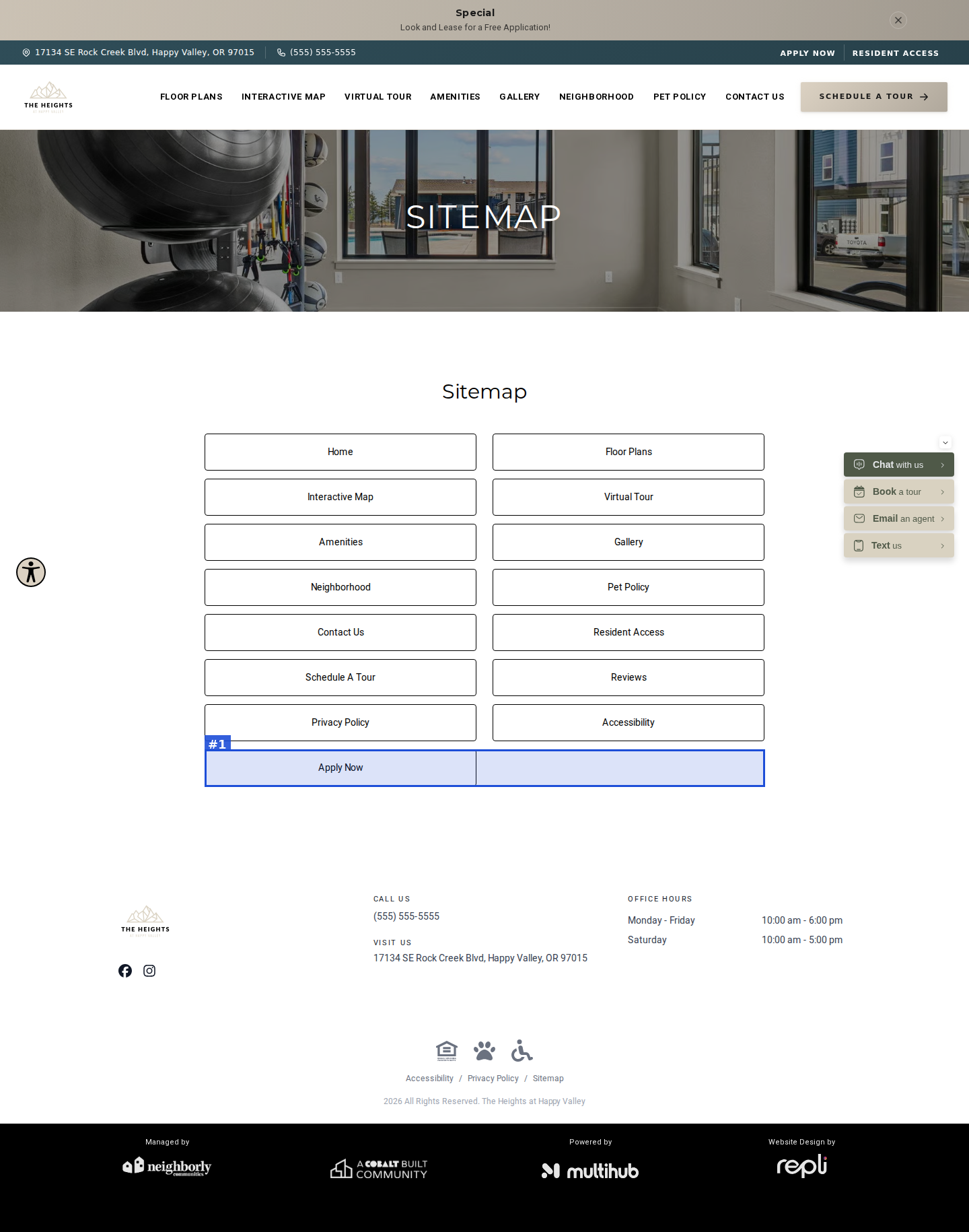Viewport: 969px width, 1232px height.
Task: Click the chat bubble icon in widget
Action: pos(859,465)
